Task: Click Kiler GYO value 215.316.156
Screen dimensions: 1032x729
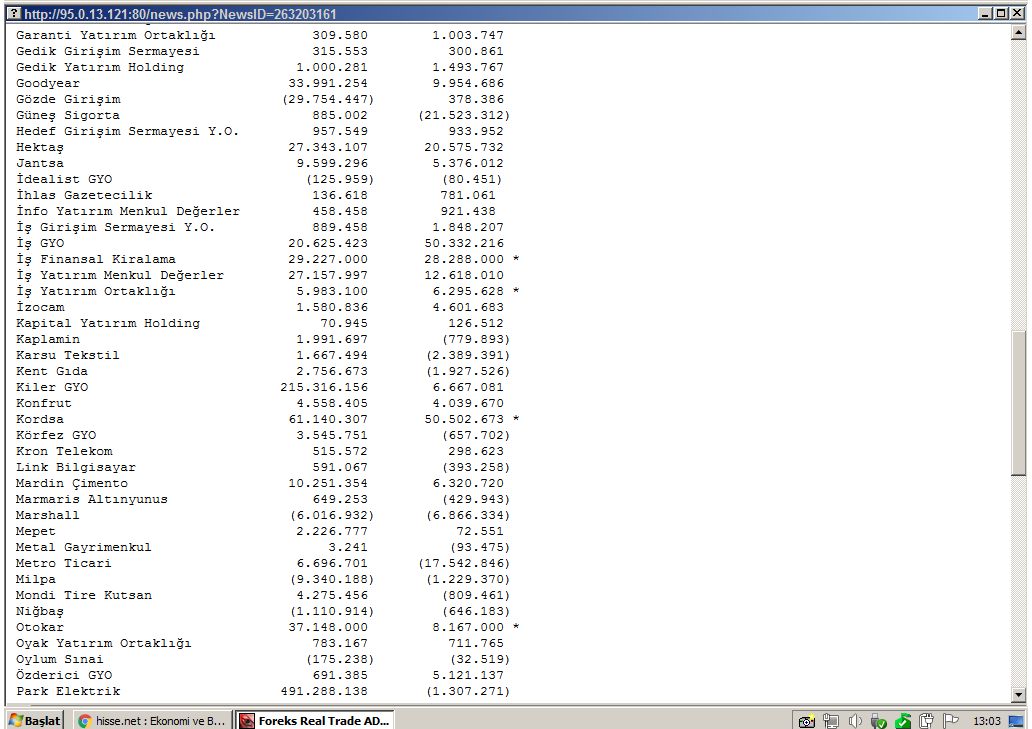Action: point(324,388)
